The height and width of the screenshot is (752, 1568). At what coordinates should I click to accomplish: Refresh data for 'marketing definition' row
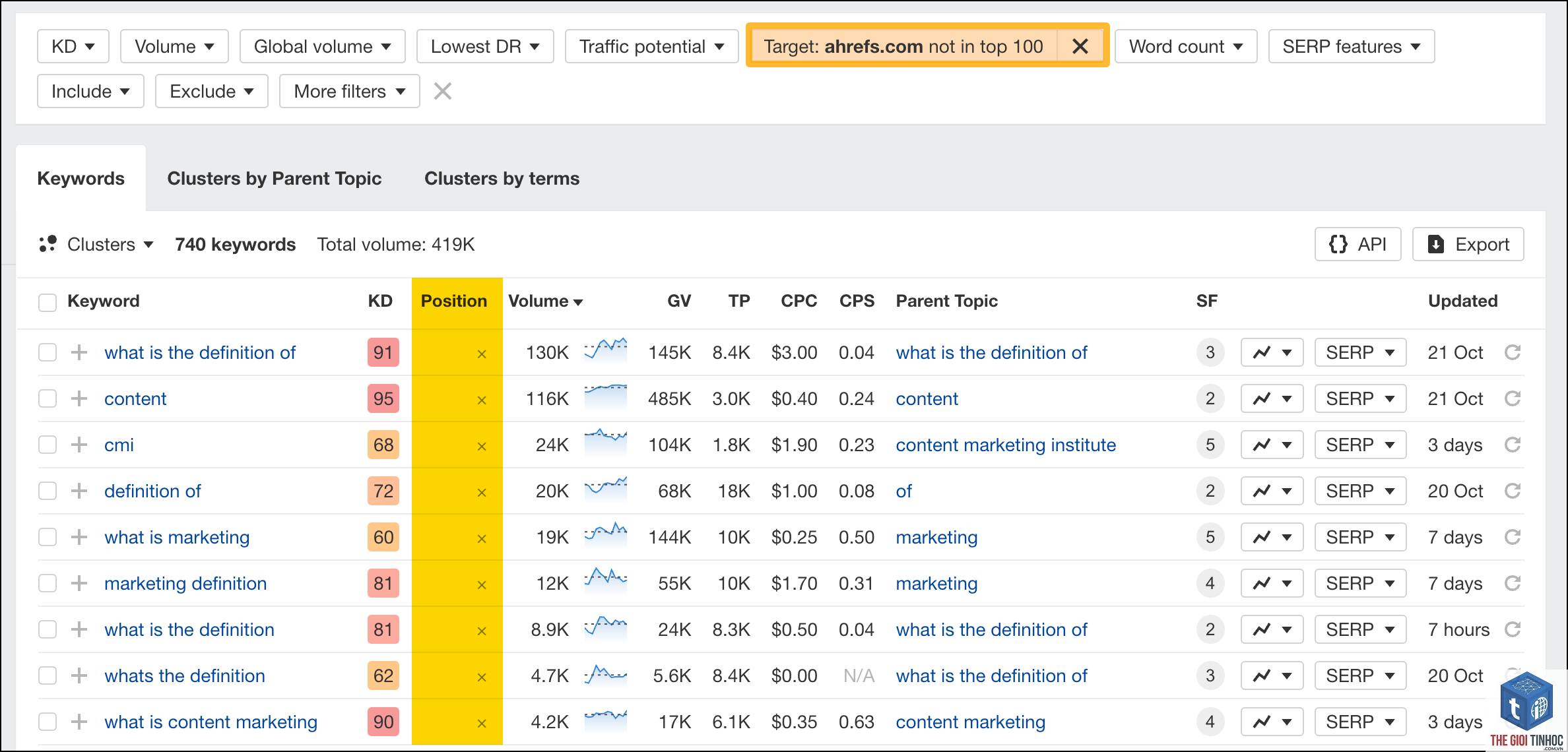[1513, 583]
